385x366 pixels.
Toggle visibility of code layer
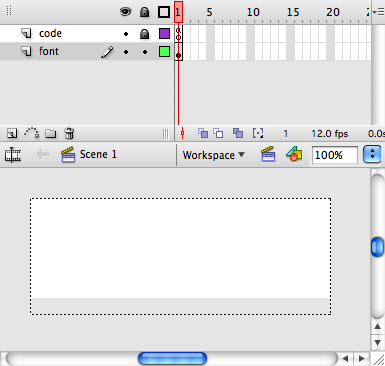tap(126, 34)
